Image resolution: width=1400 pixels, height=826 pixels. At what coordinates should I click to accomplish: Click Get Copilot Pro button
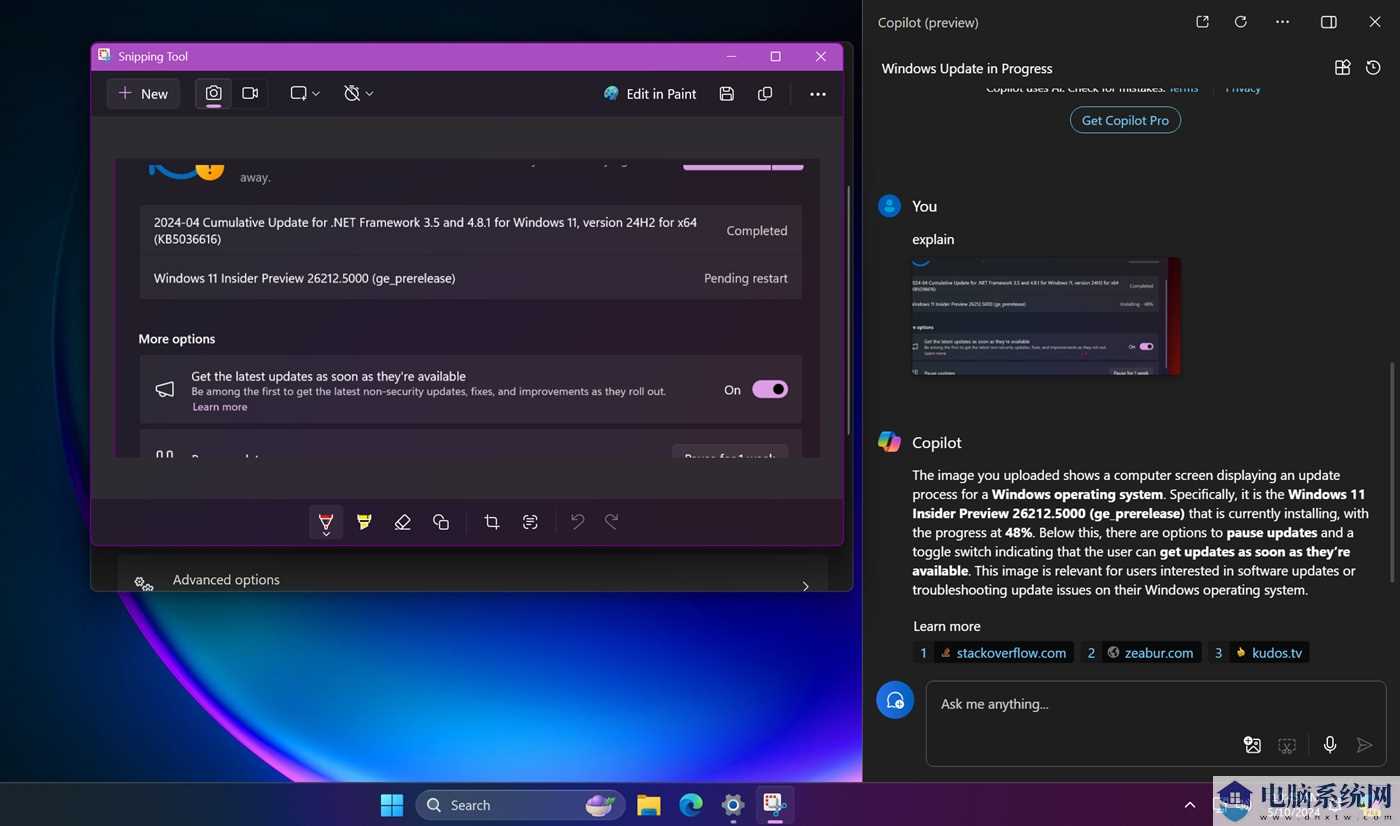click(x=1125, y=120)
